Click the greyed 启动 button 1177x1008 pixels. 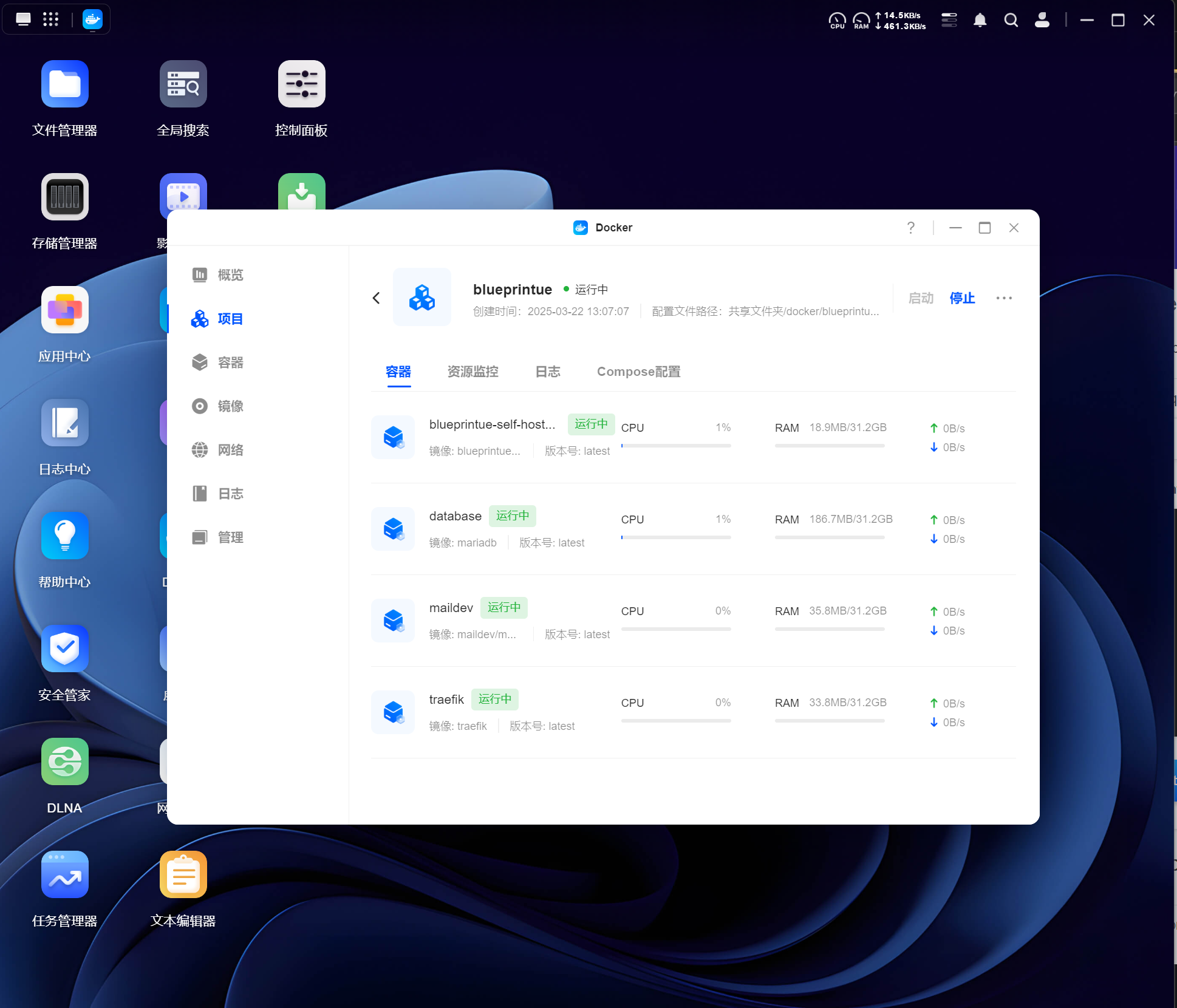click(x=921, y=298)
